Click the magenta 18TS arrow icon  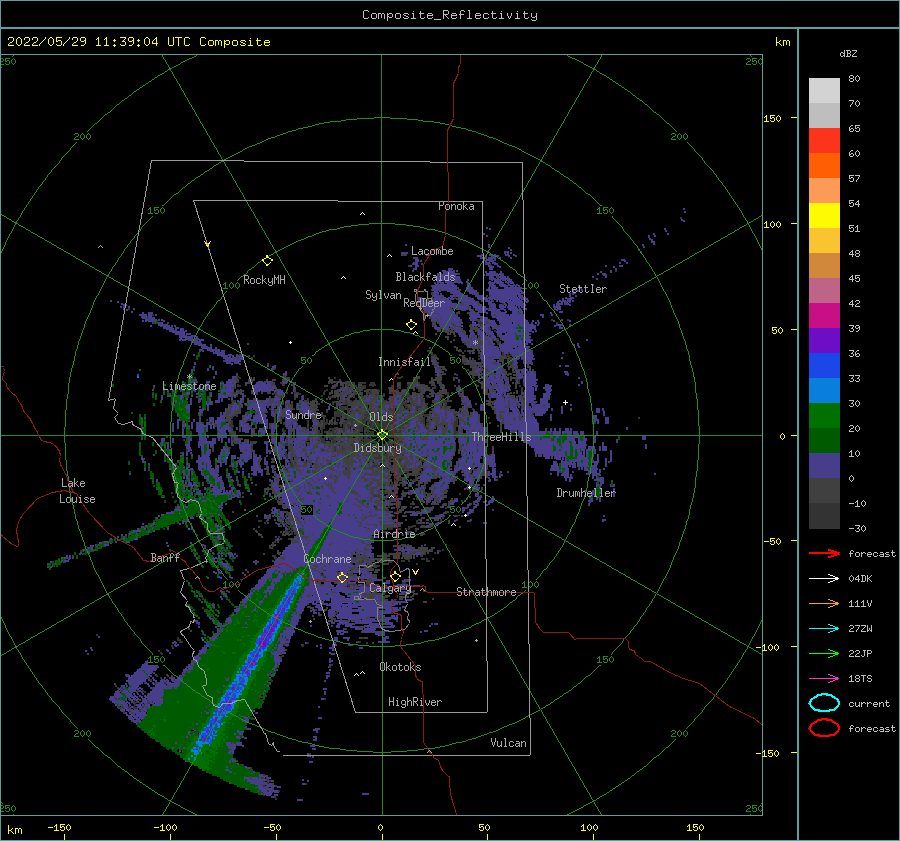[824, 679]
